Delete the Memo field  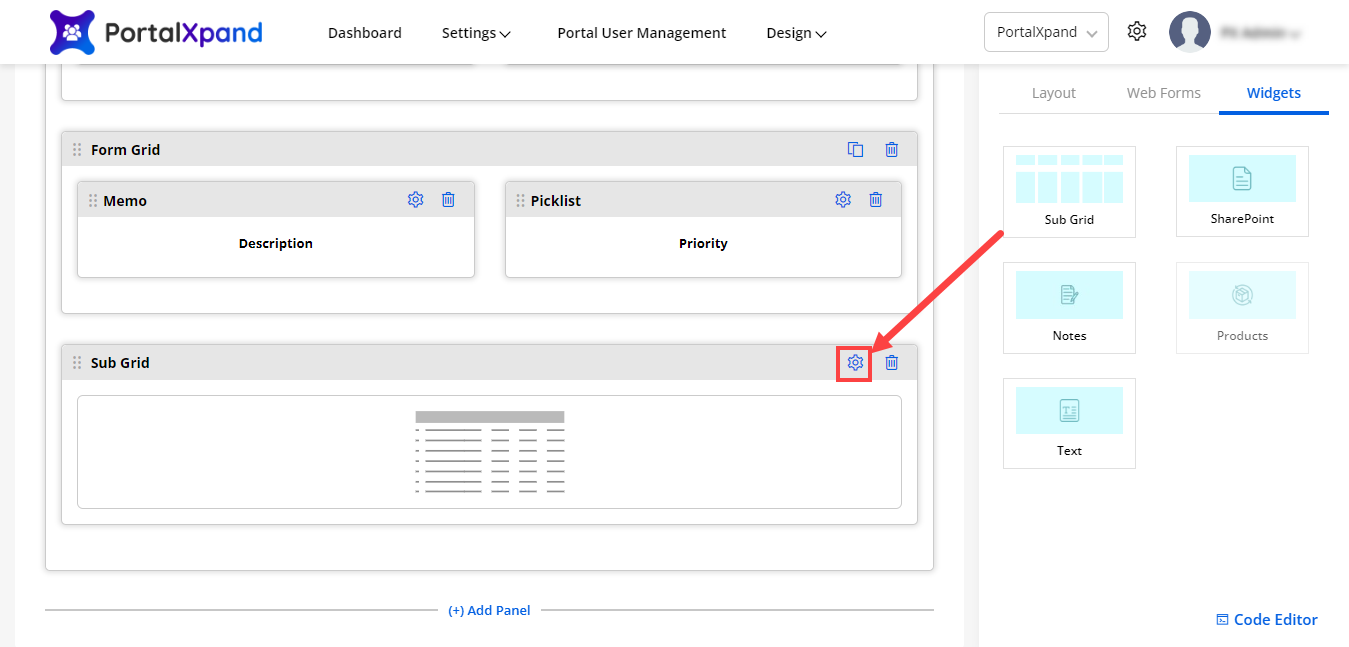pos(448,200)
